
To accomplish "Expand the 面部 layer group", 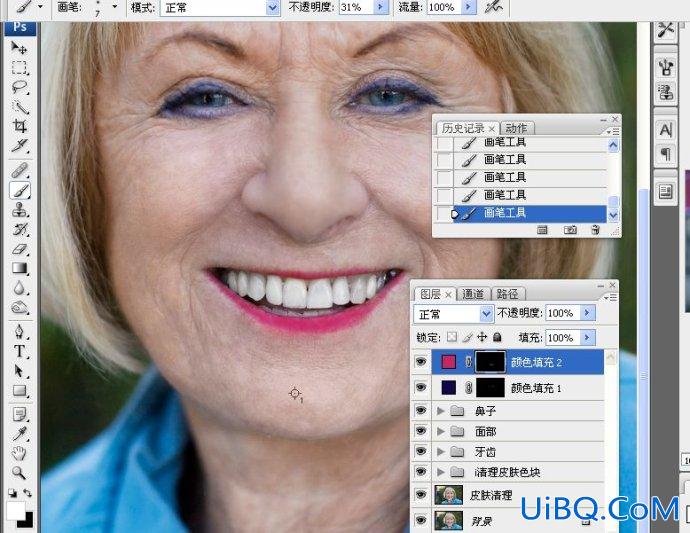I will click(440, 431).
